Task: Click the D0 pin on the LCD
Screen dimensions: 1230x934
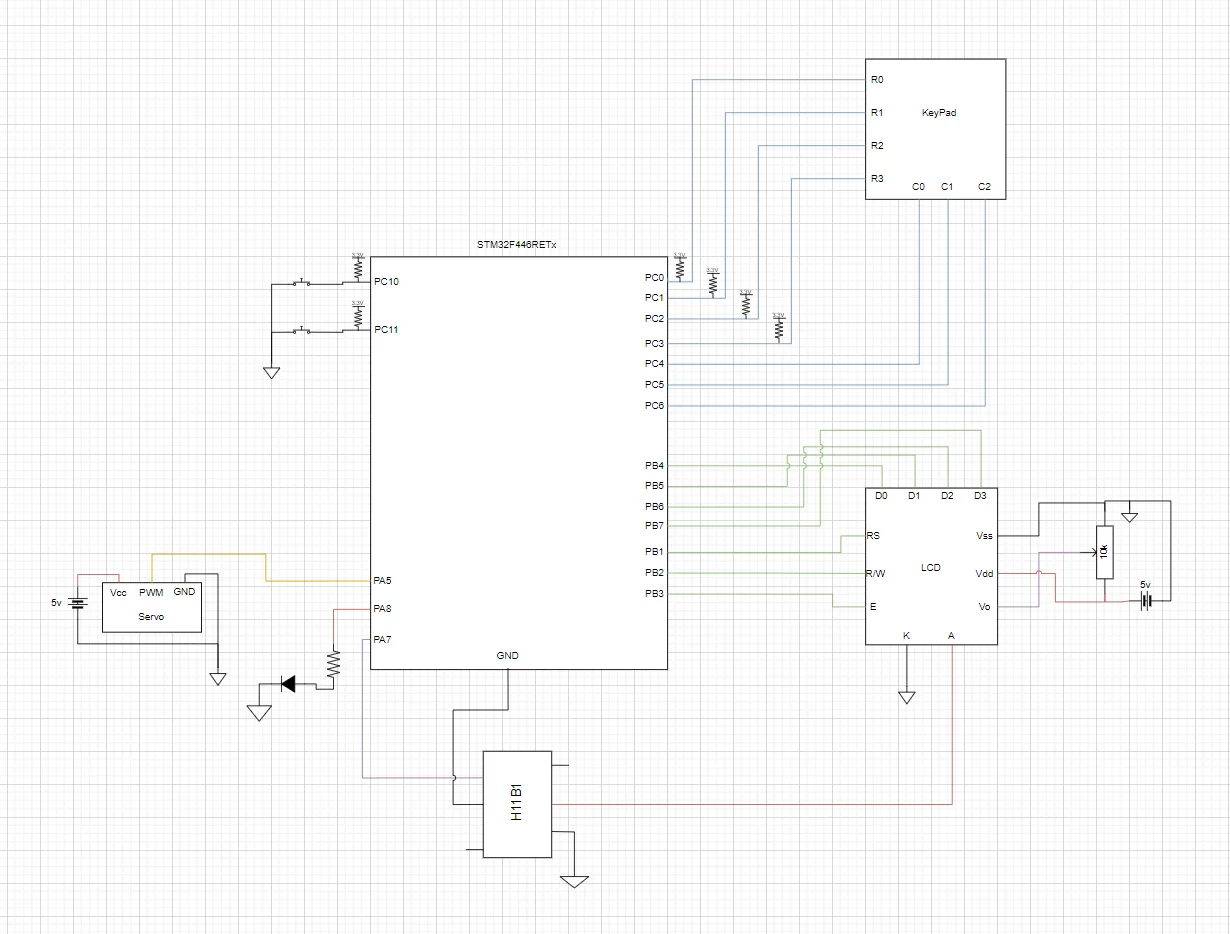Action: tap(881, 495)
